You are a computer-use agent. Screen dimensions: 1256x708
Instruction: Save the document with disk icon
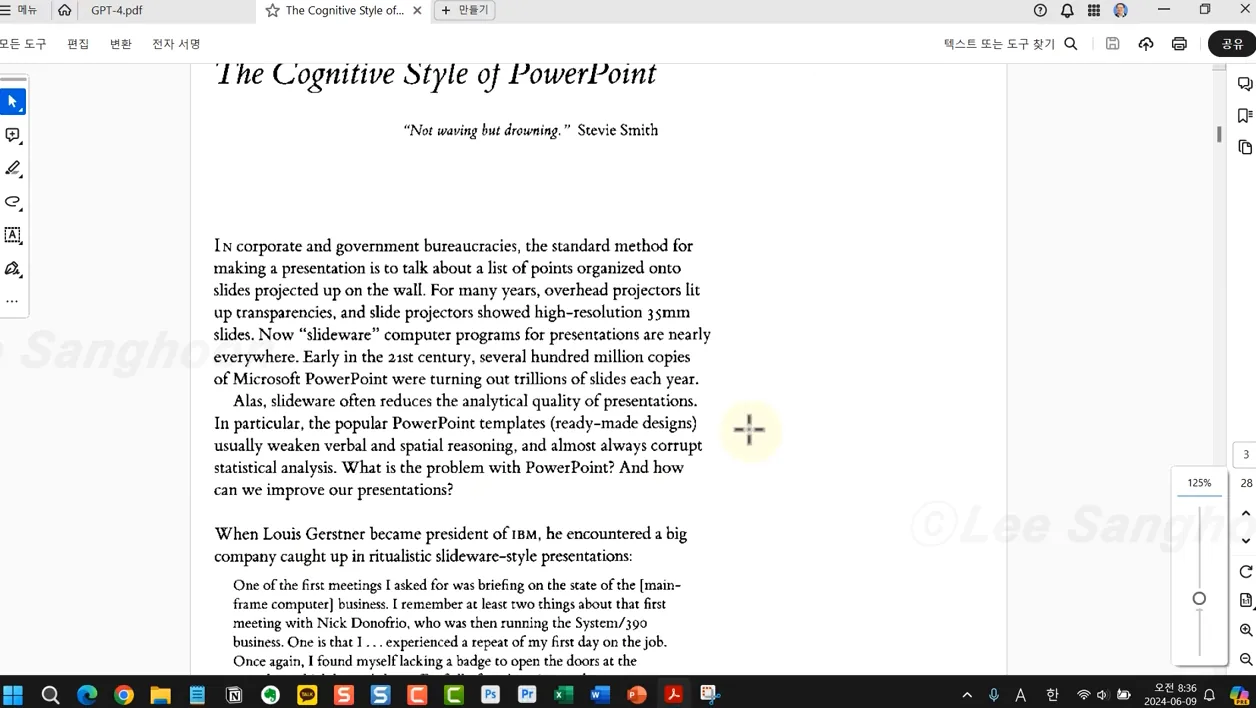(x=1112, y=44)
